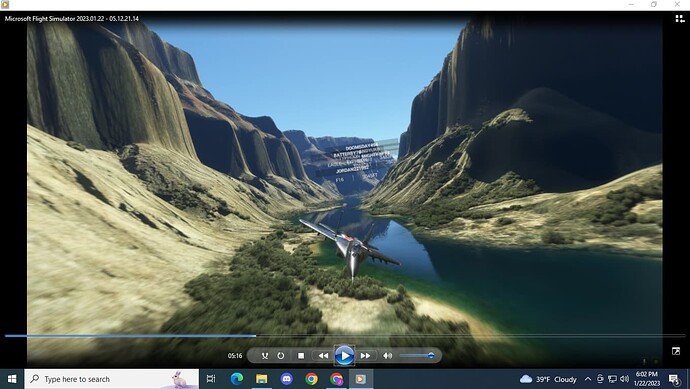This screenshot has height=389, width=690.
Task: Open Windows Start menu
Action: tap(12, 379)
